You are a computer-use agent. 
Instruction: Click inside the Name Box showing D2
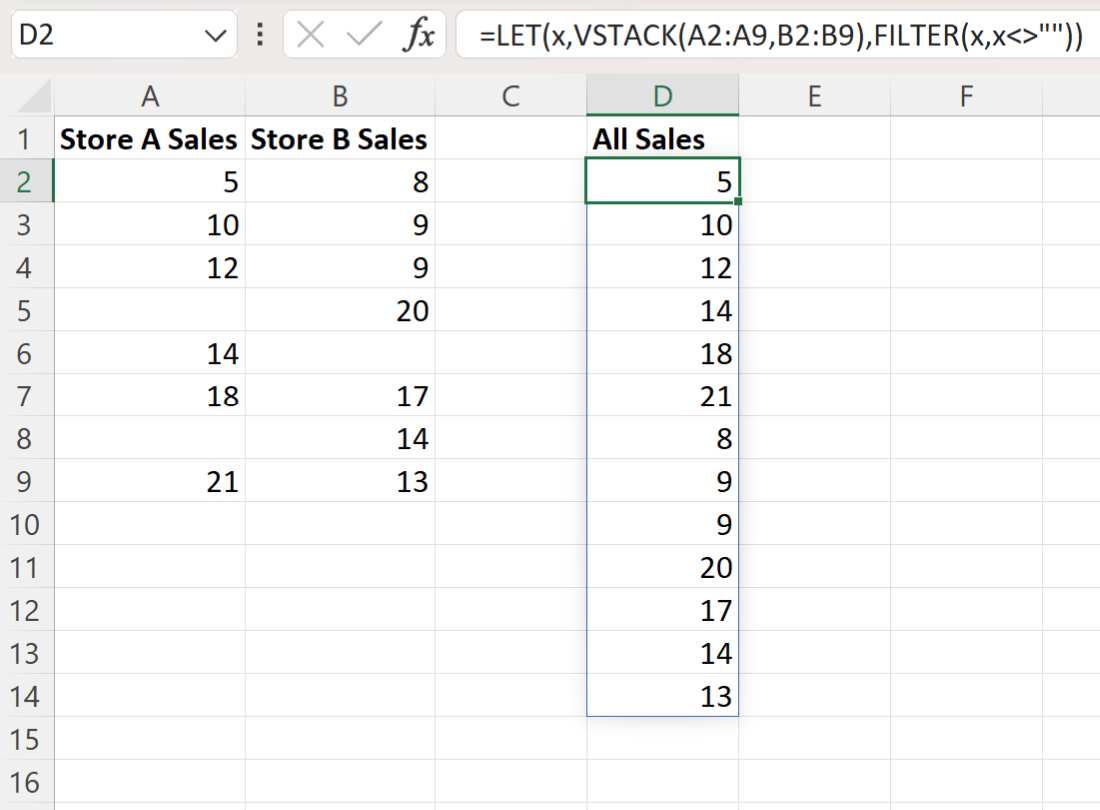coord(100,37)
